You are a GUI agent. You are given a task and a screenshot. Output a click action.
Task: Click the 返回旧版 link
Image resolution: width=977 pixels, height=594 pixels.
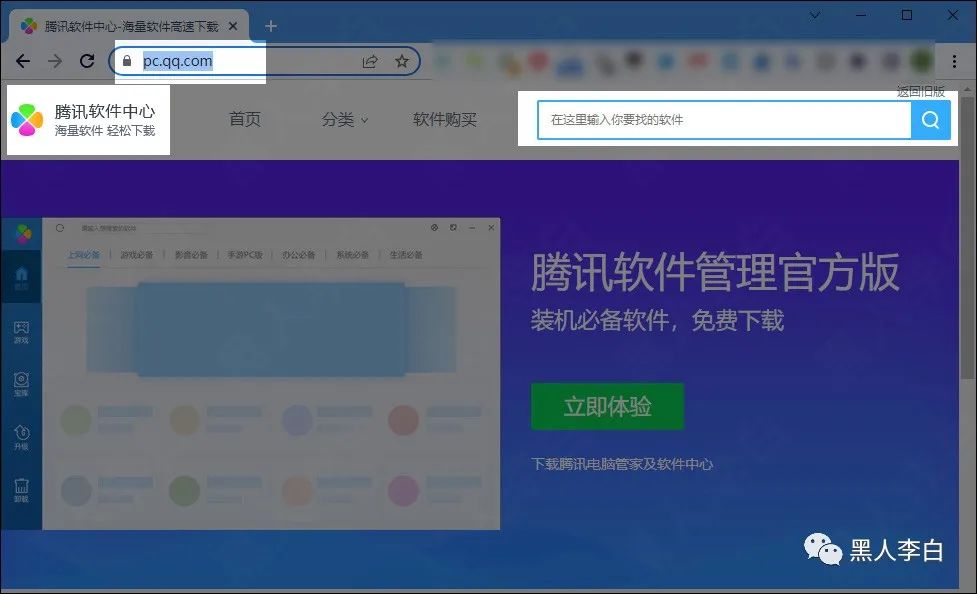pos(921,92)
